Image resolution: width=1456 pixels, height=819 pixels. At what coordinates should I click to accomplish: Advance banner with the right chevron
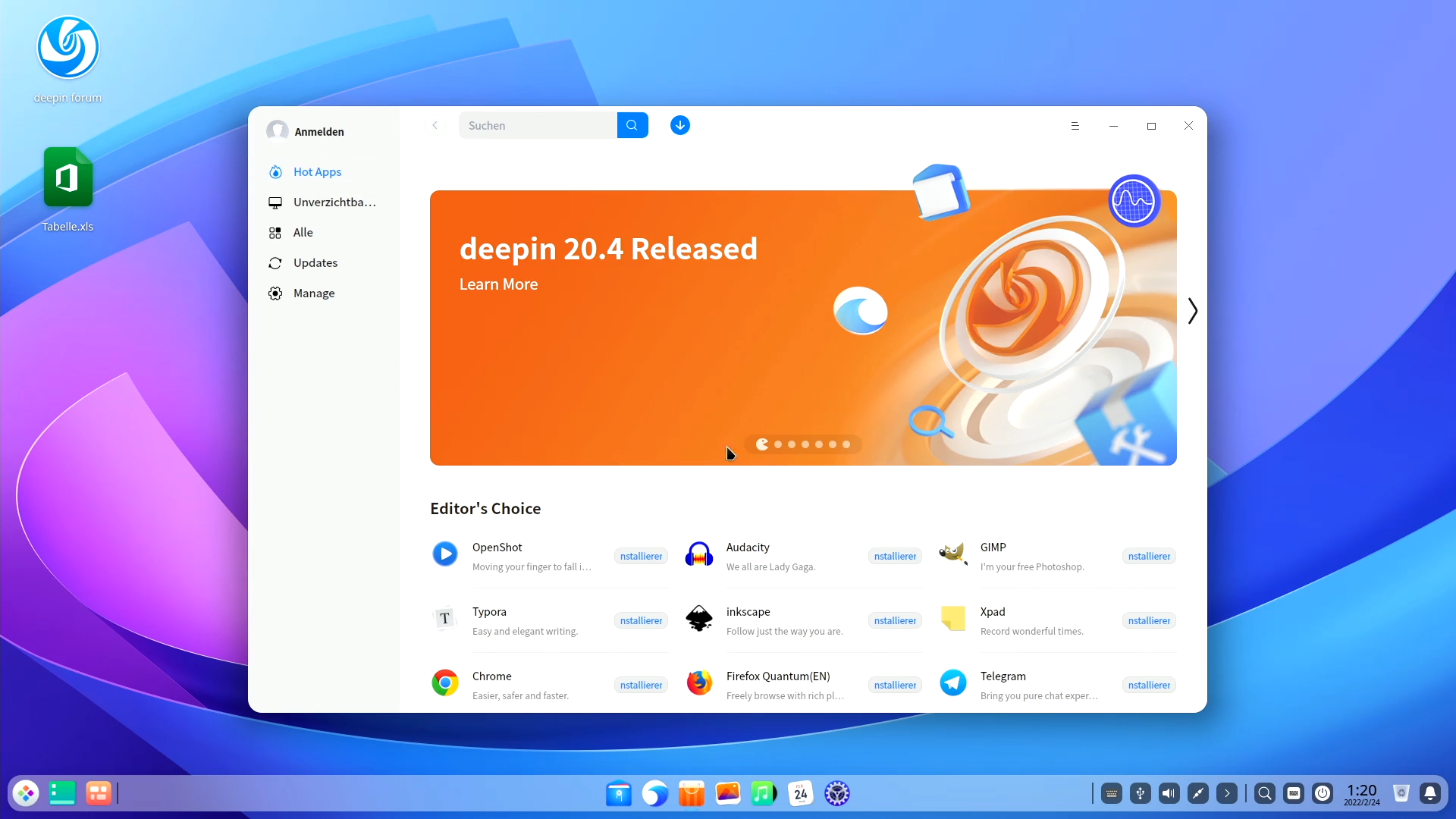1192,311
